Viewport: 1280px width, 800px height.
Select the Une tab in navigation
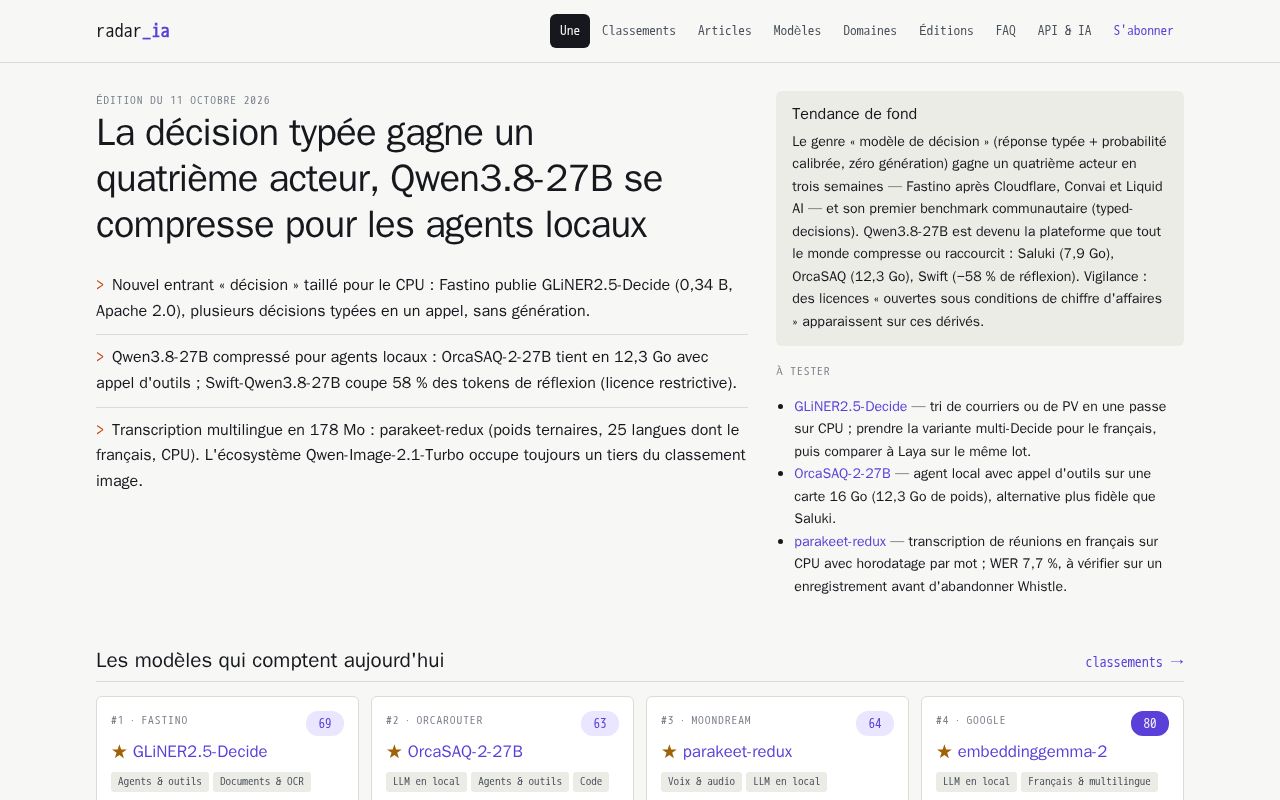pos(570,31)
